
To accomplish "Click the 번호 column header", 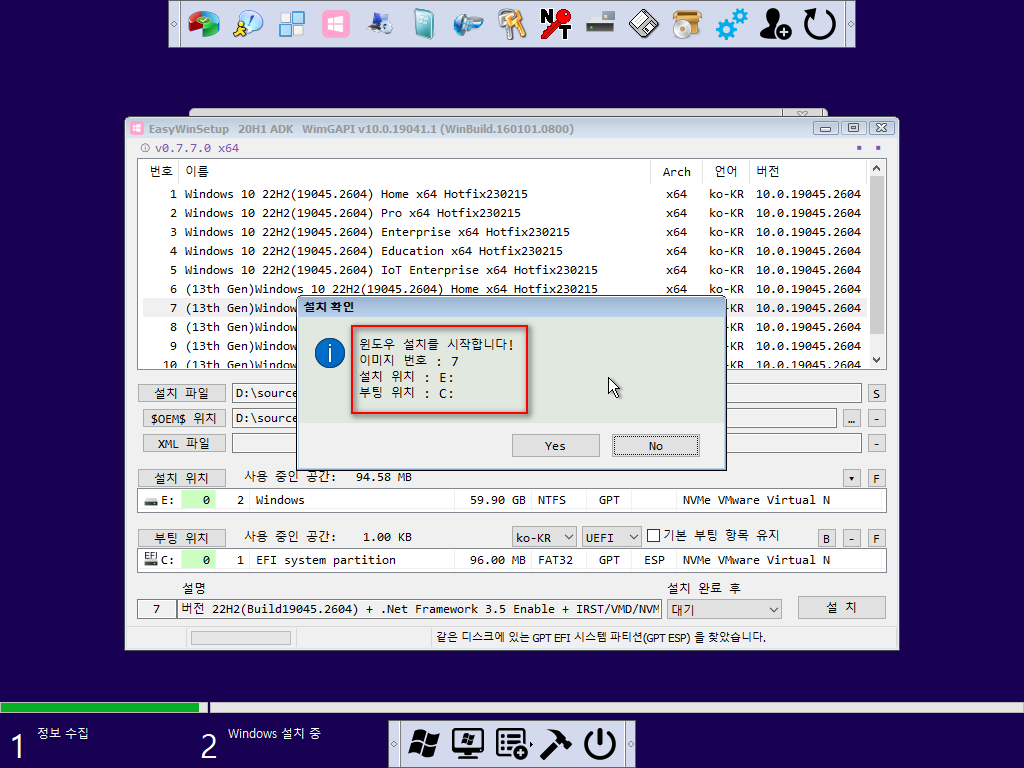I will (160, 171).
